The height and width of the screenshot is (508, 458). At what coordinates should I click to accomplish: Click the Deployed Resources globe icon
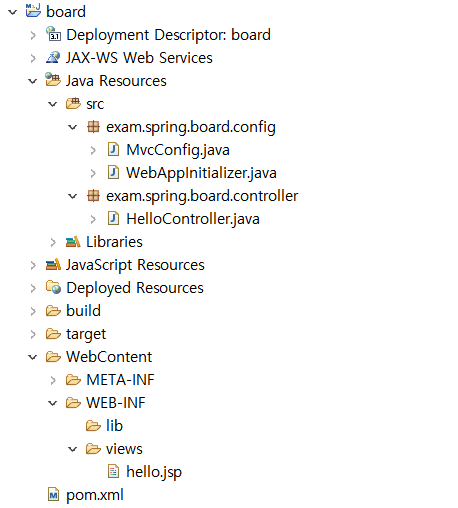(x=53, y=287)
